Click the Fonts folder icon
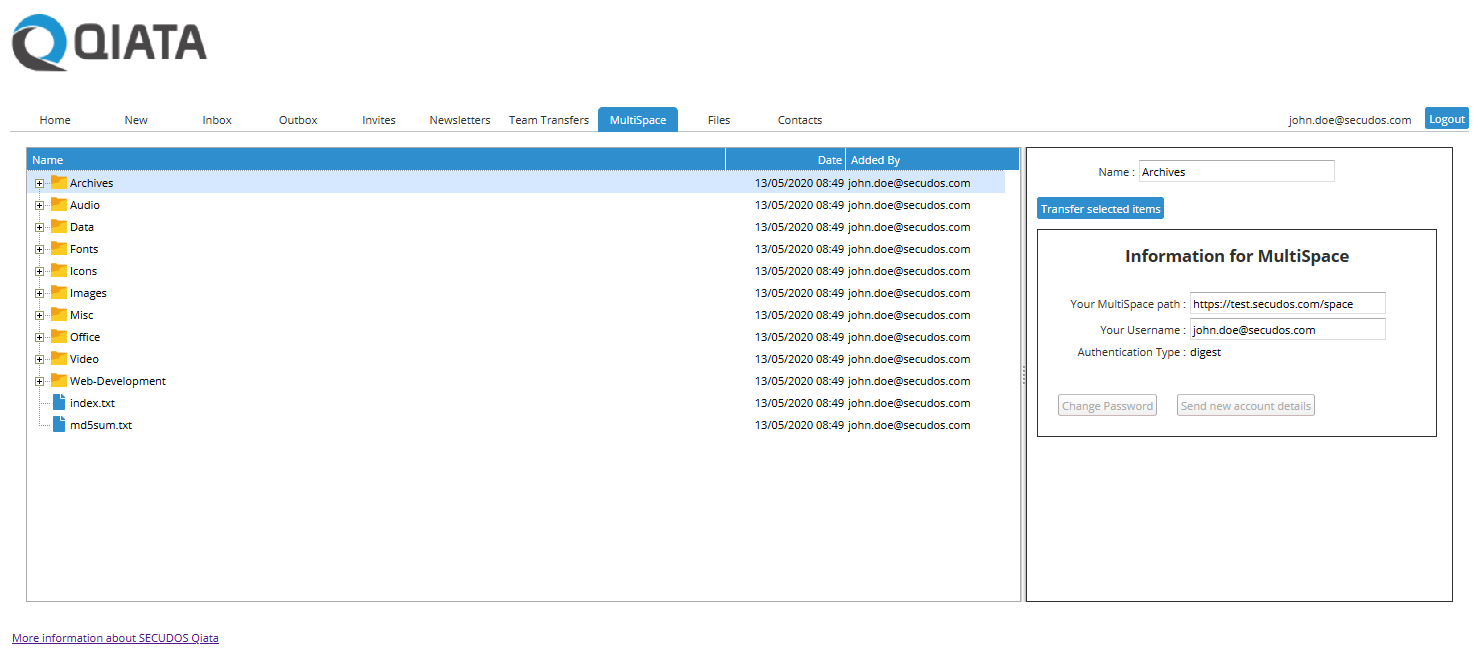The image size is (1479, 656). pos(59,249)
